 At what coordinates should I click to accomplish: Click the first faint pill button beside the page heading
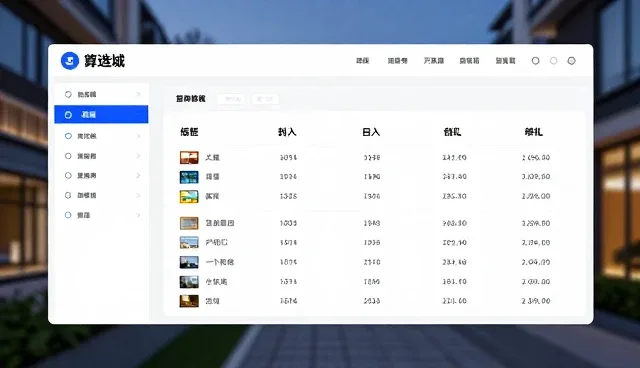(232, 99)
